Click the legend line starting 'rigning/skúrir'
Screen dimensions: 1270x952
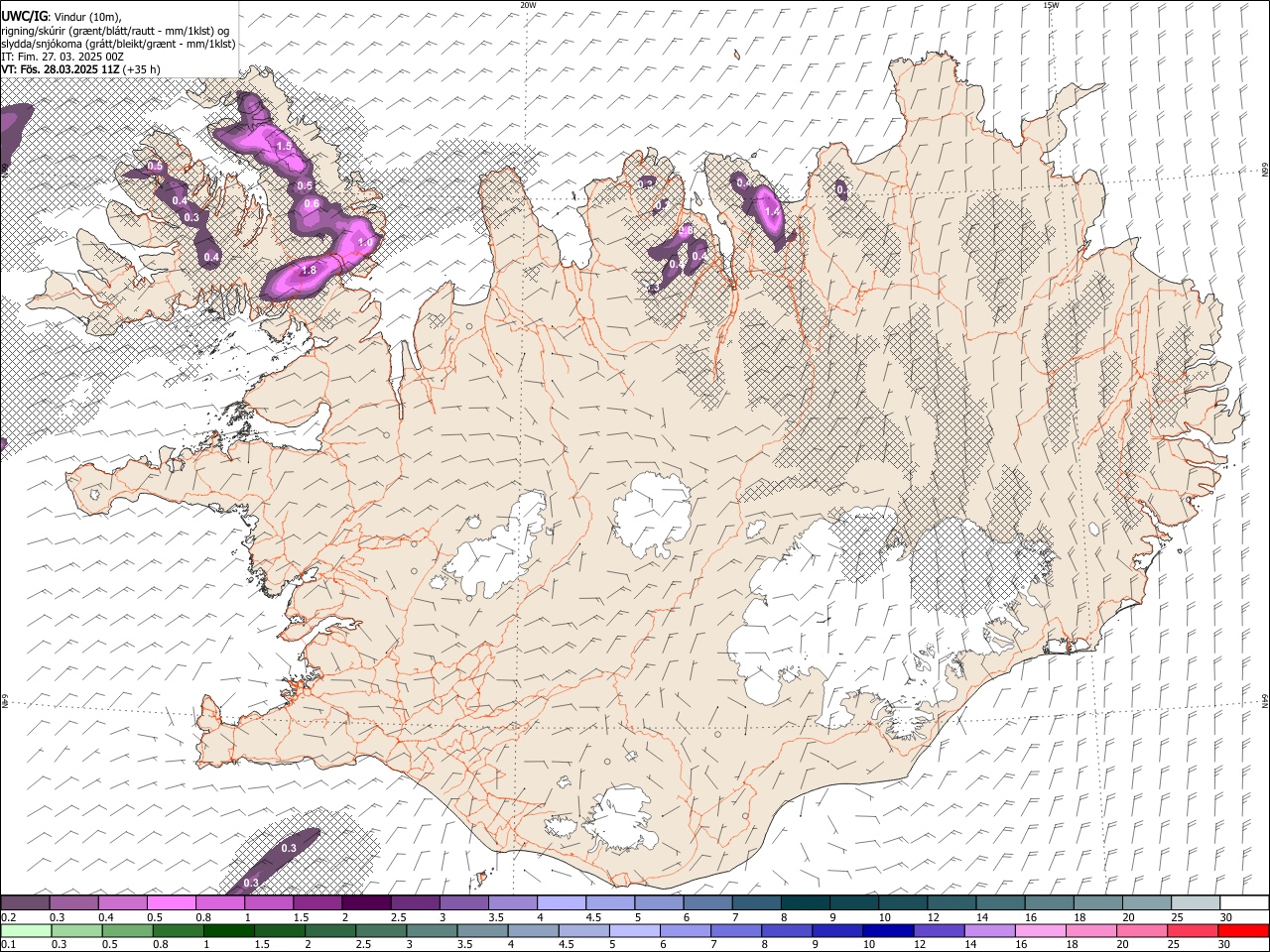[117, 31]
